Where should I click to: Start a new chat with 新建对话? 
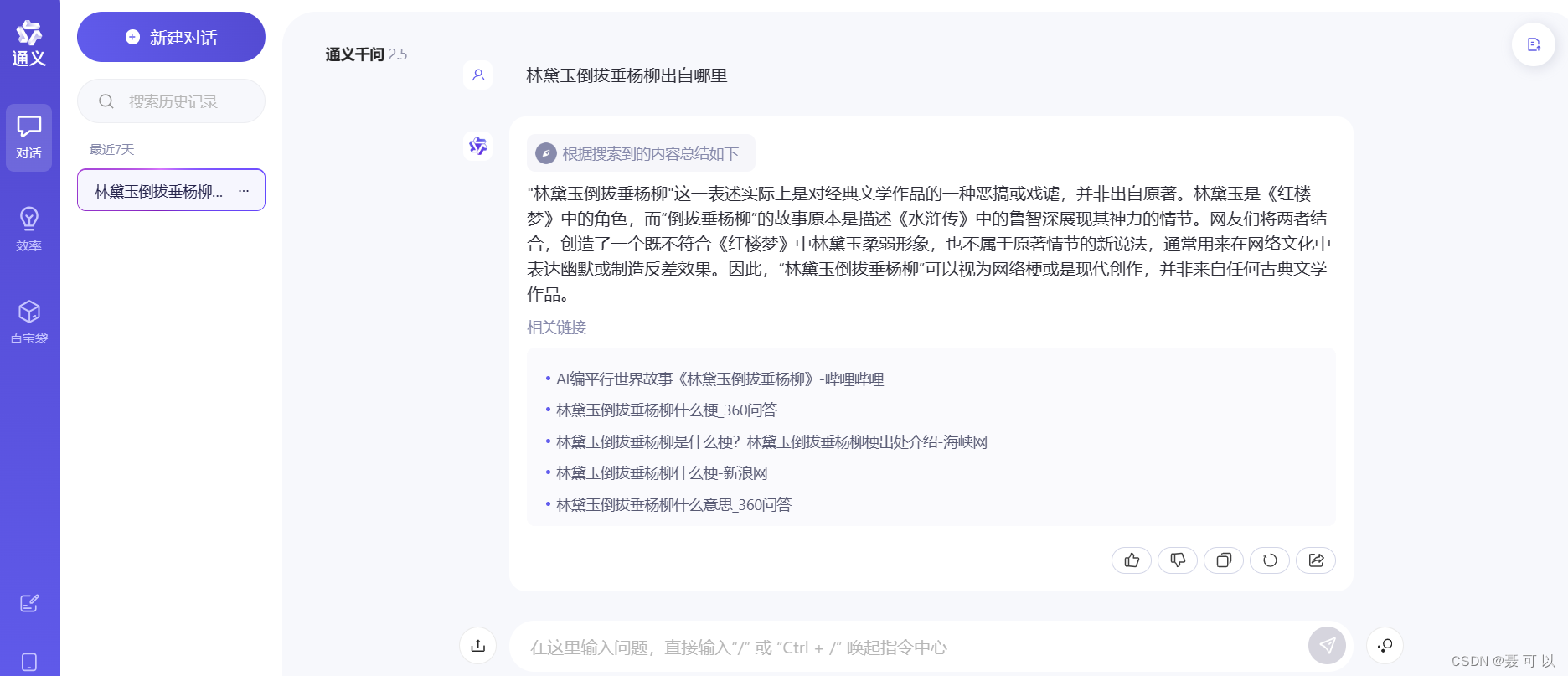[x=171, y=37]
